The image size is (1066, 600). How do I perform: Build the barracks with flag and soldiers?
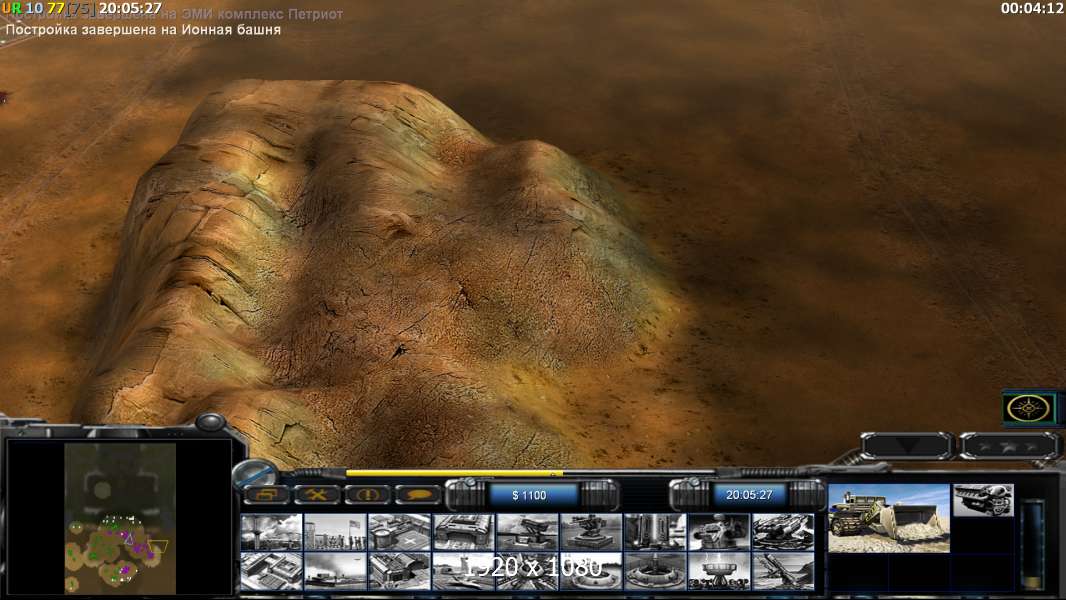335,531
